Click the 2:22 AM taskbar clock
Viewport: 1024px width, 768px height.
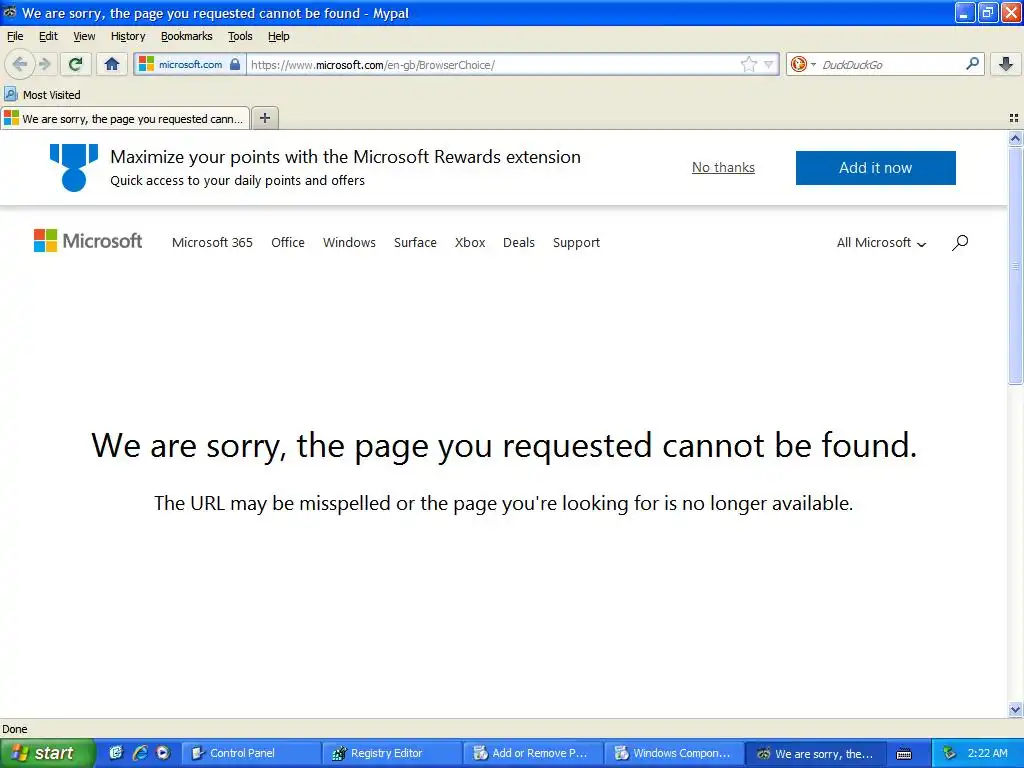tap(987, 753)
